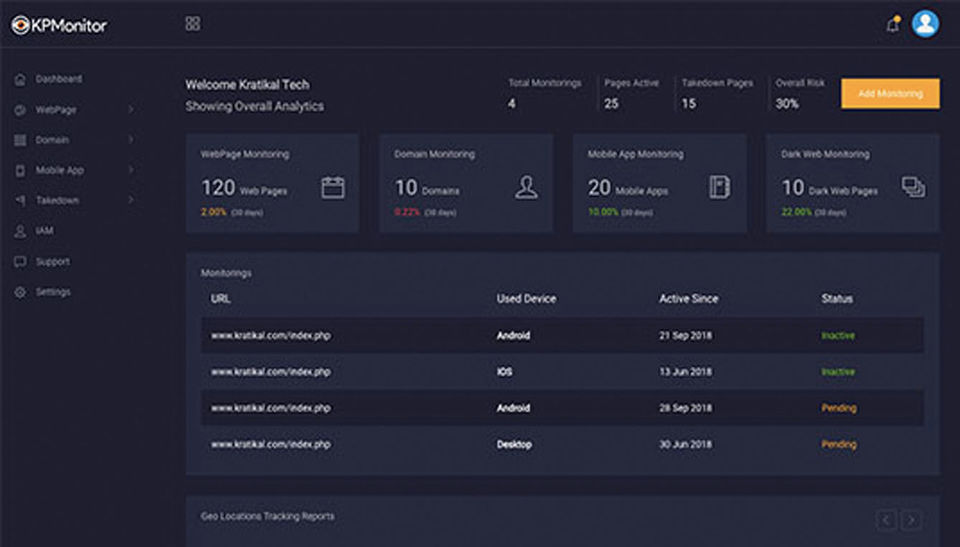This screenshot has width=960, height=547.
Task: Click the Settings gear icon
Action: [x=20, y=292]
